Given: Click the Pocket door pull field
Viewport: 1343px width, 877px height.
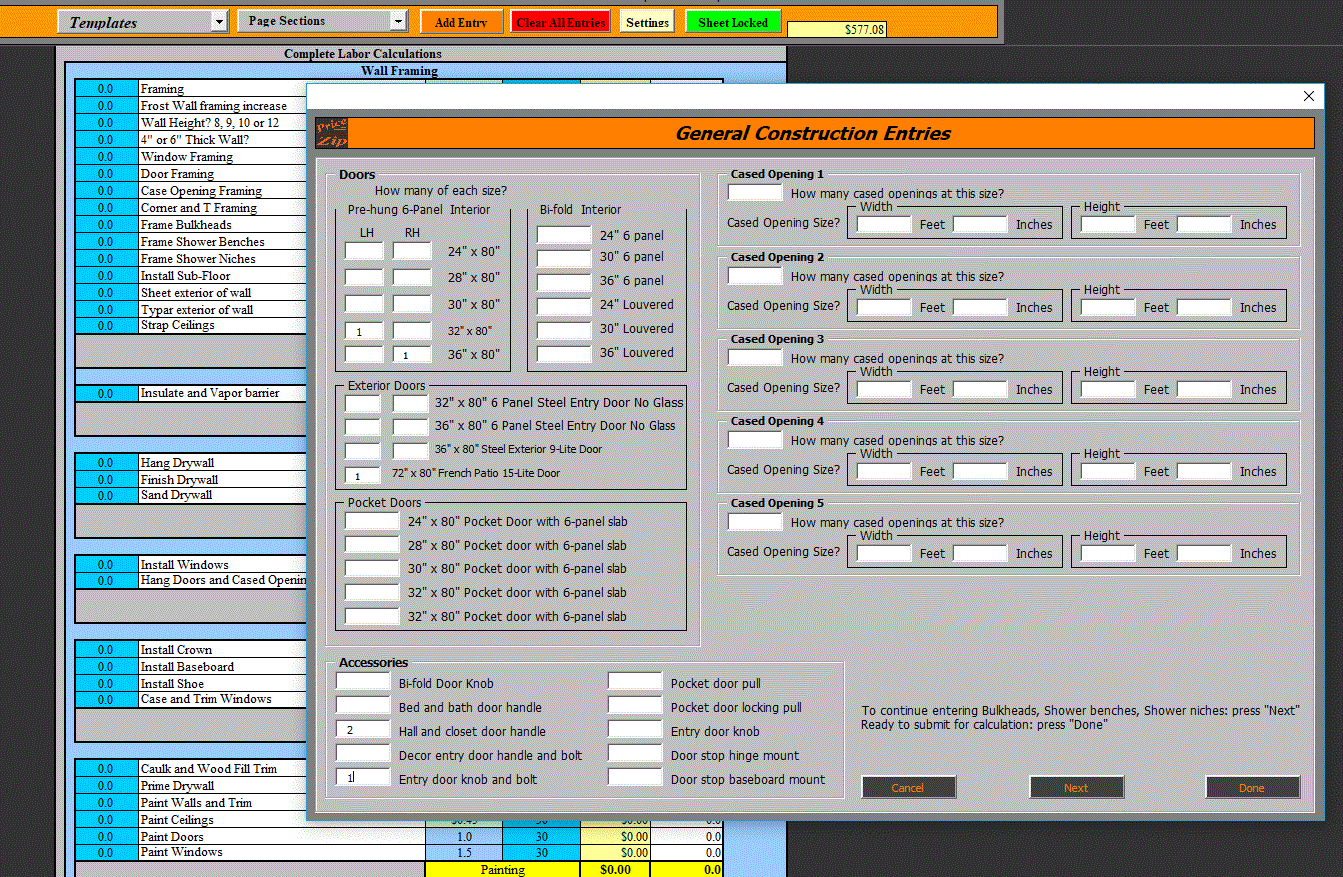Looking at the screenshot, I should [635, 681].
